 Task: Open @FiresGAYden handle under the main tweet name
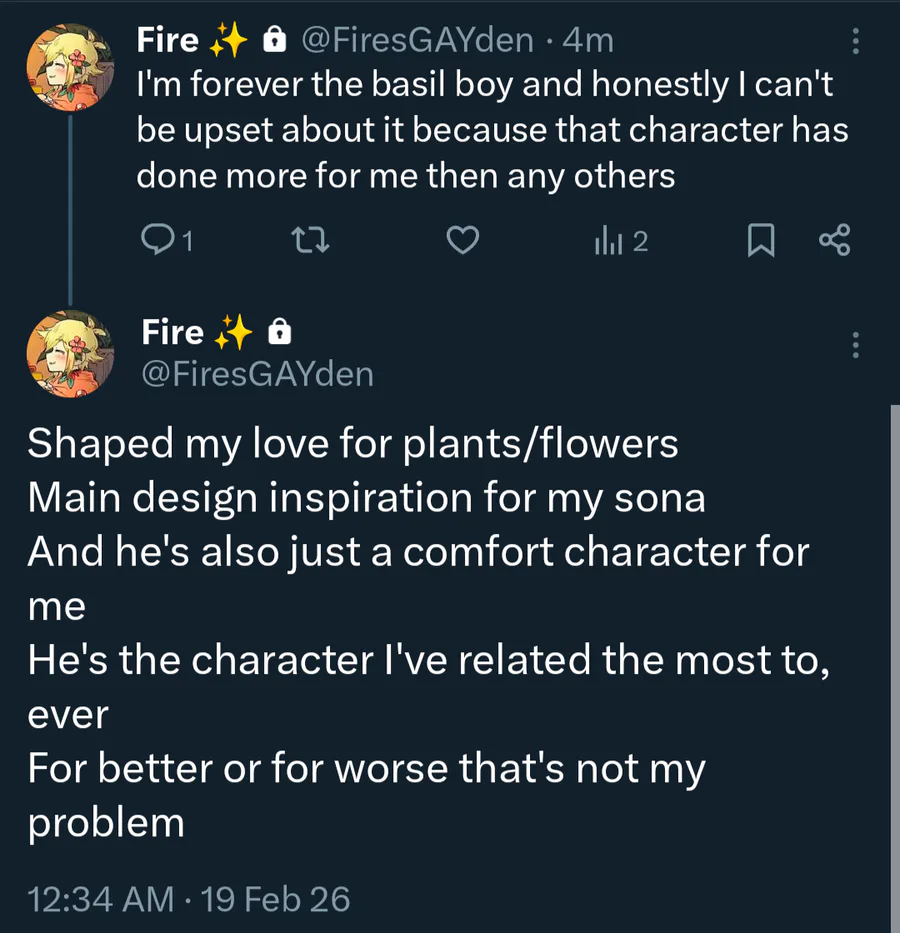pyautogui.click(x=257, y=374)
